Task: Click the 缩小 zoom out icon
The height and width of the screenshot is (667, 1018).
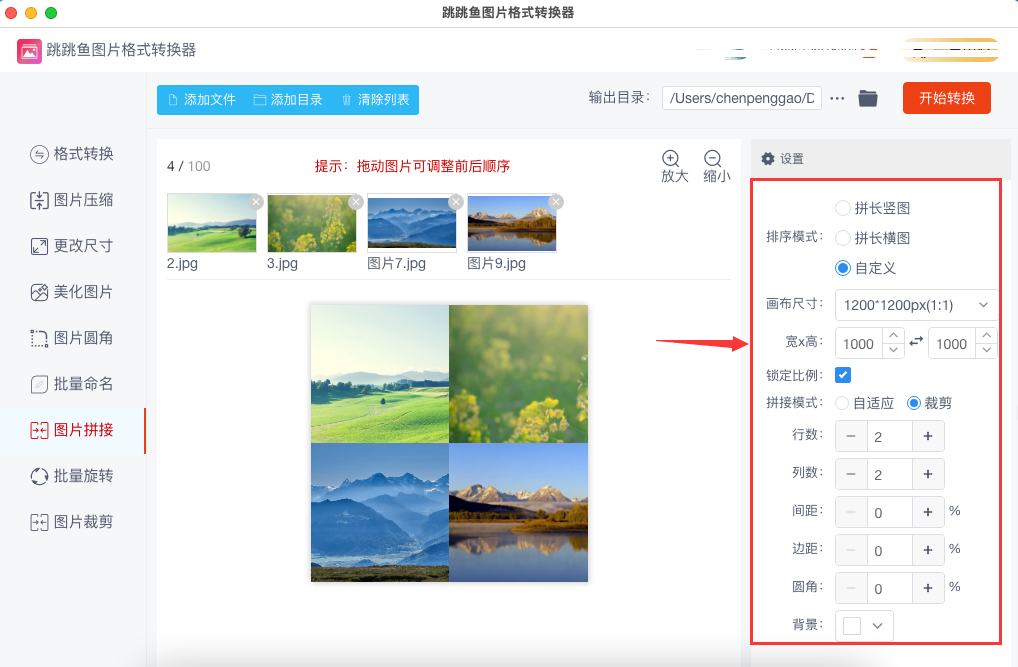Action: click(716, 166)
